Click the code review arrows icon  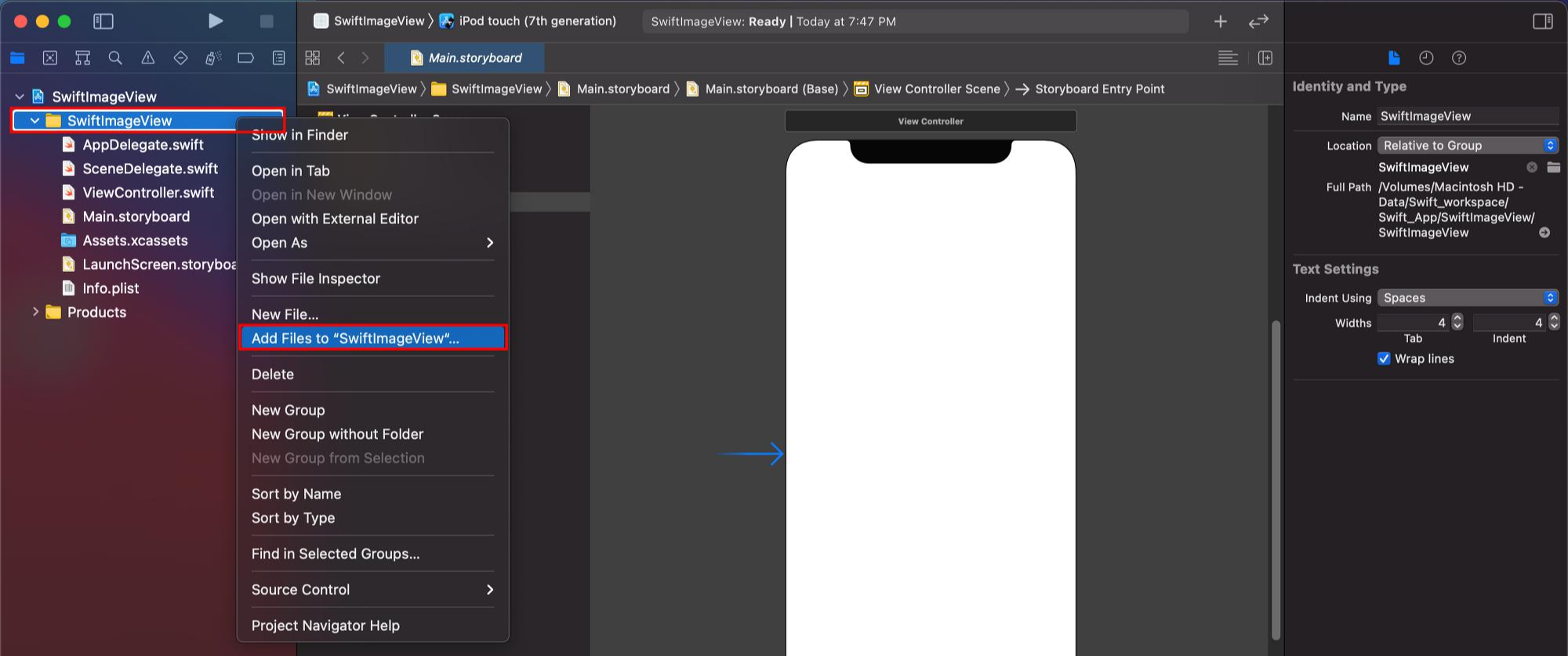[1258, 22]
